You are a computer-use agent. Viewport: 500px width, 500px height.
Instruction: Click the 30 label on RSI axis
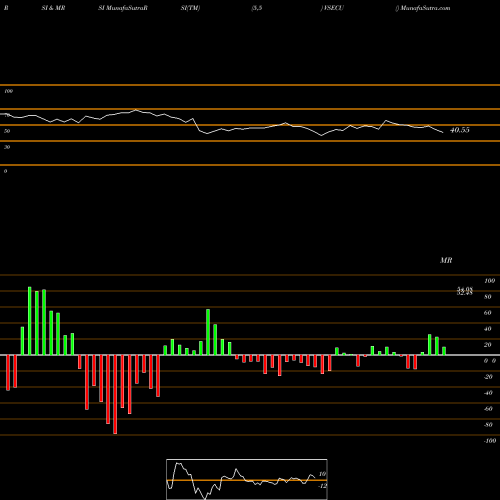(7, 147)
